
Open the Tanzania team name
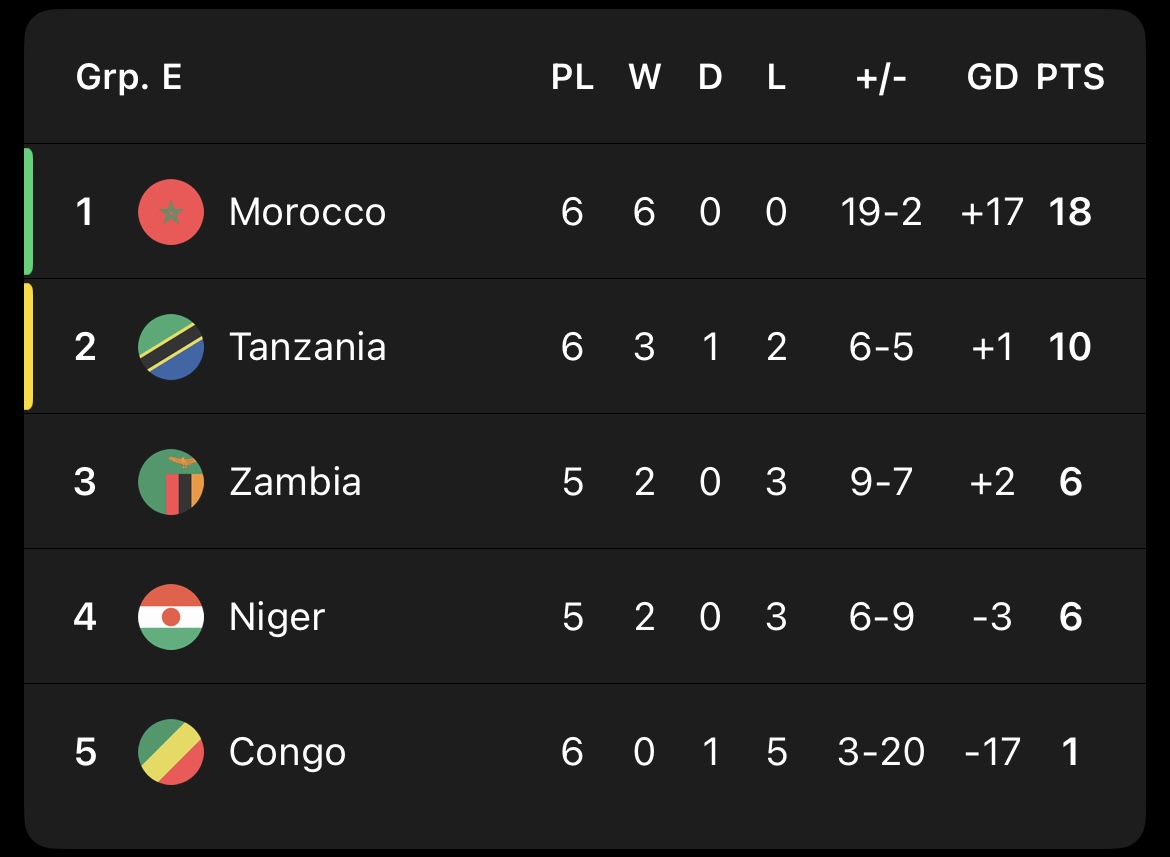pyautogui.click(x=307, y=347)
